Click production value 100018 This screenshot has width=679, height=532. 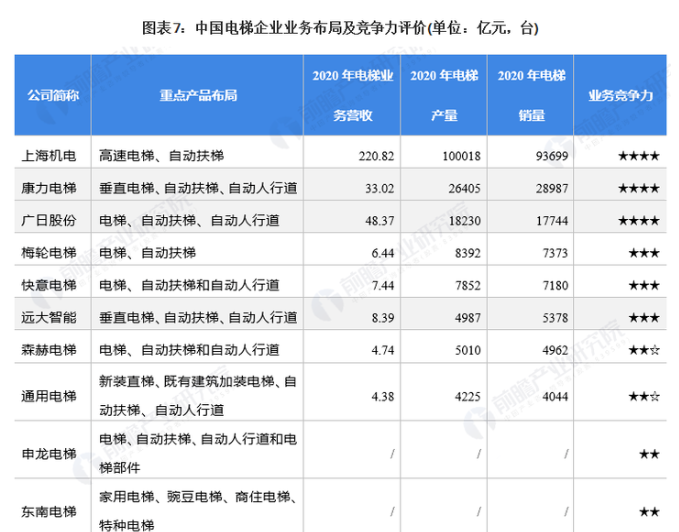pyautogui.click(x=461, y=156)
